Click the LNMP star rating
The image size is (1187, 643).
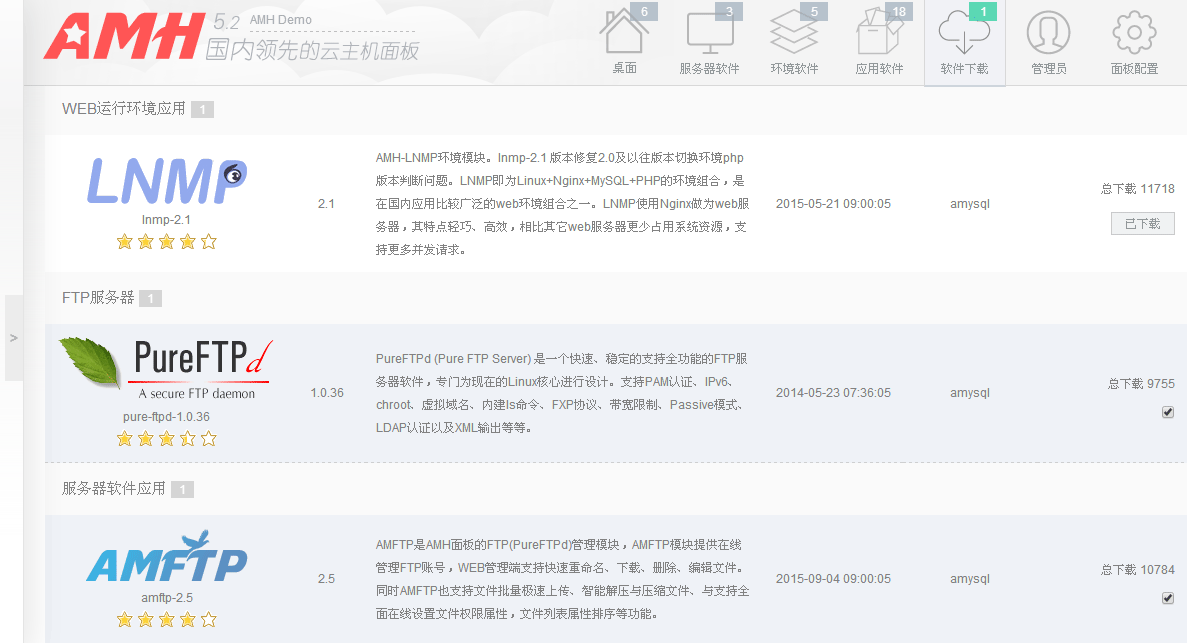[x=166, y=241]
